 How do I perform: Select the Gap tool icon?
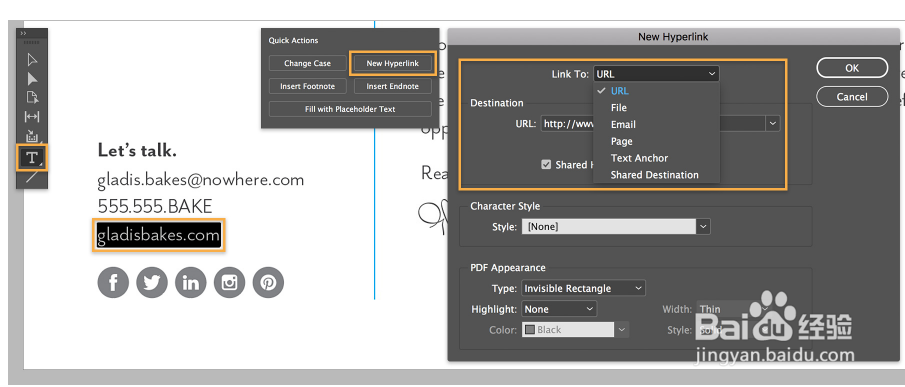tap(32, 117)
